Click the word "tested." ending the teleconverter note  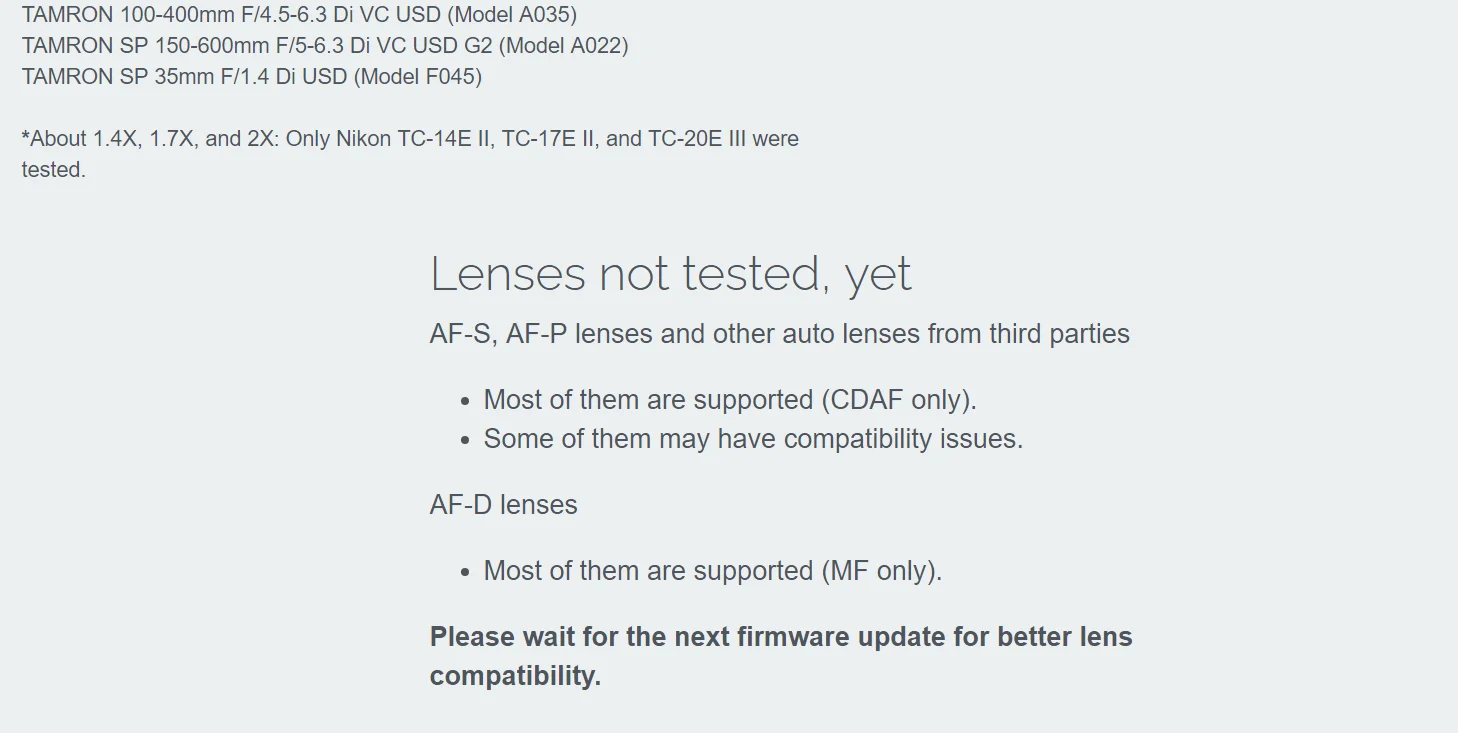point(54,170)
